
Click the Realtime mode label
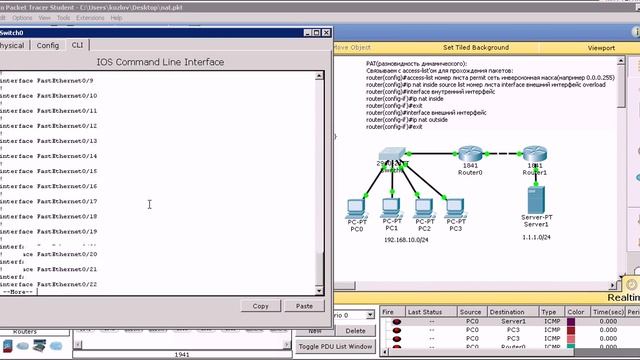tap(623, 298)
